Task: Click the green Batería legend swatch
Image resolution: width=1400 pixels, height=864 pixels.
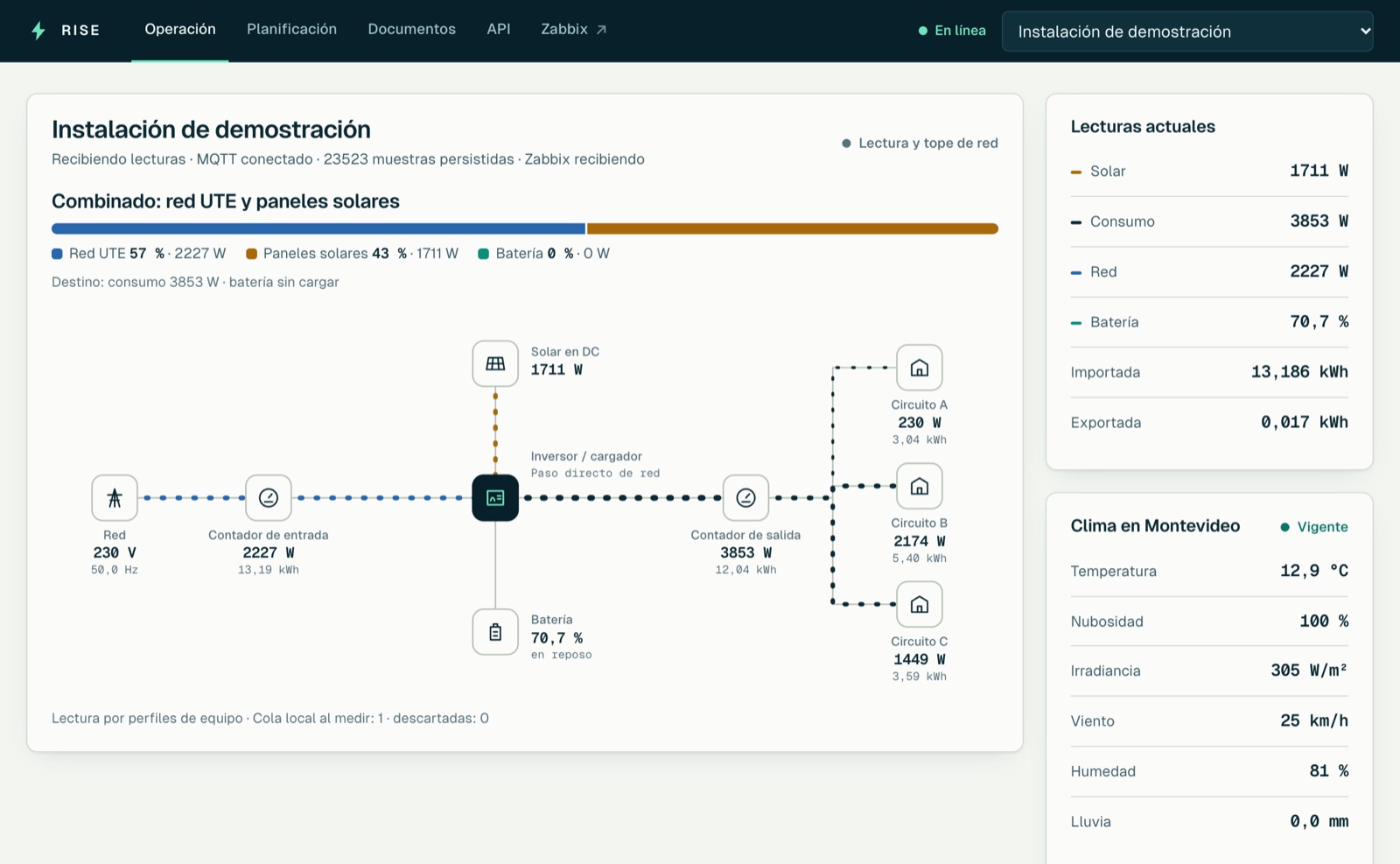Action: (483, 254)
